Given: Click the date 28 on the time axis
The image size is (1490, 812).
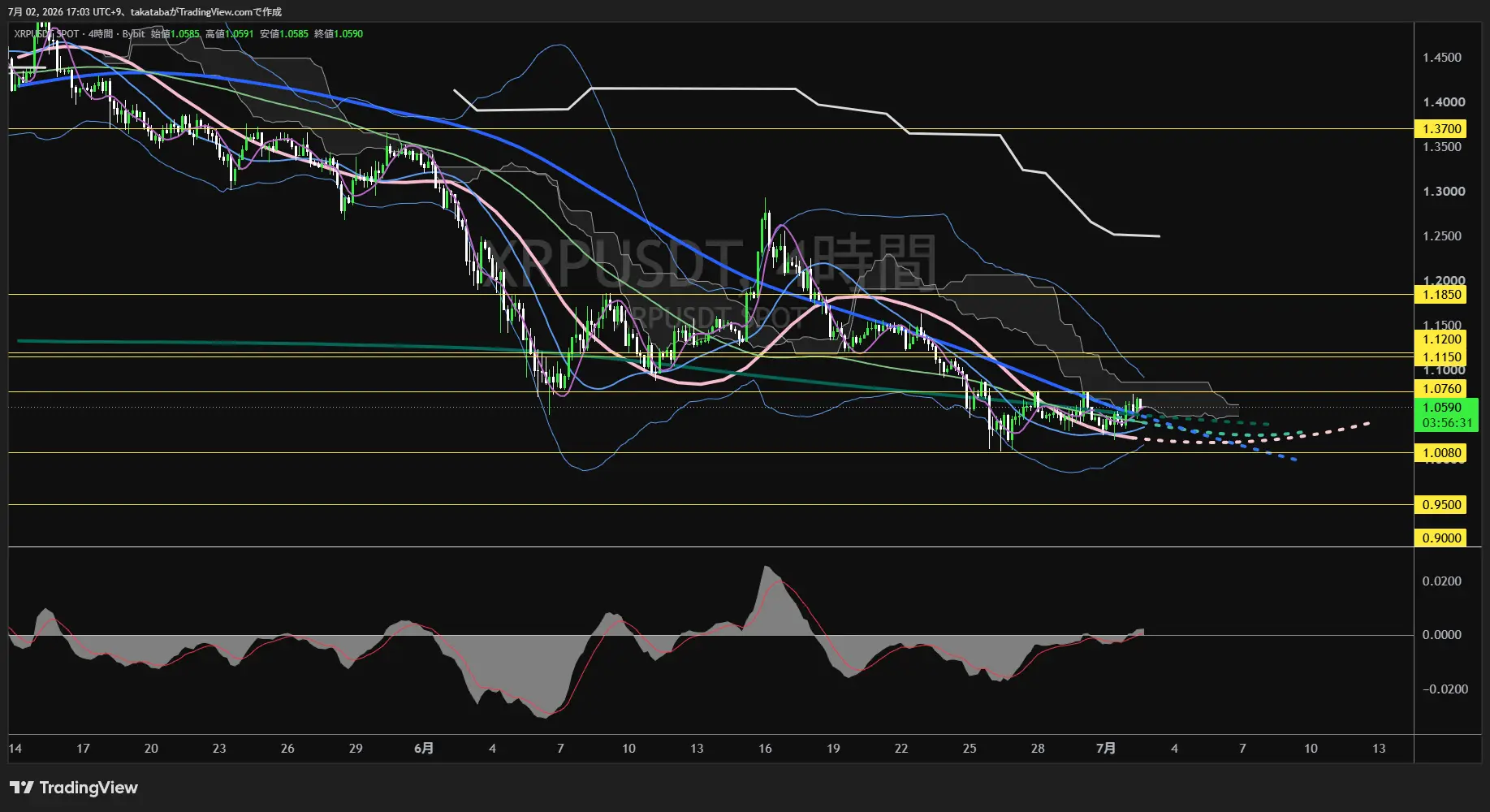Looking at the screenshot, I should tap(1038, 749).
